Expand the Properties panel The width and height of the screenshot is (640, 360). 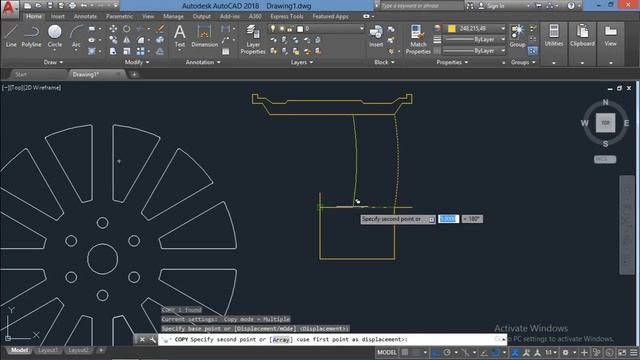(452, 62)
